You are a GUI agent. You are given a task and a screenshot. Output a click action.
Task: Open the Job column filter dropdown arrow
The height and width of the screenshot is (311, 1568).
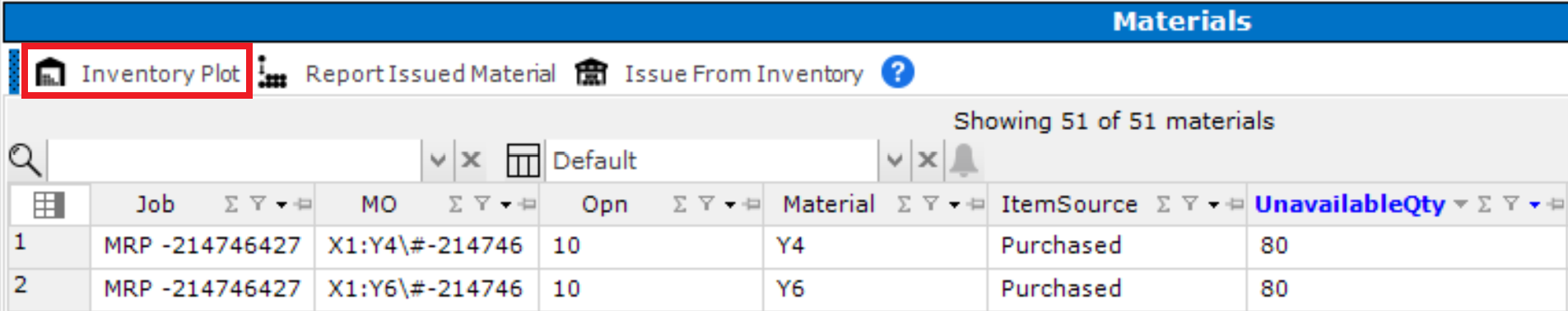click(x=281, y=205)
